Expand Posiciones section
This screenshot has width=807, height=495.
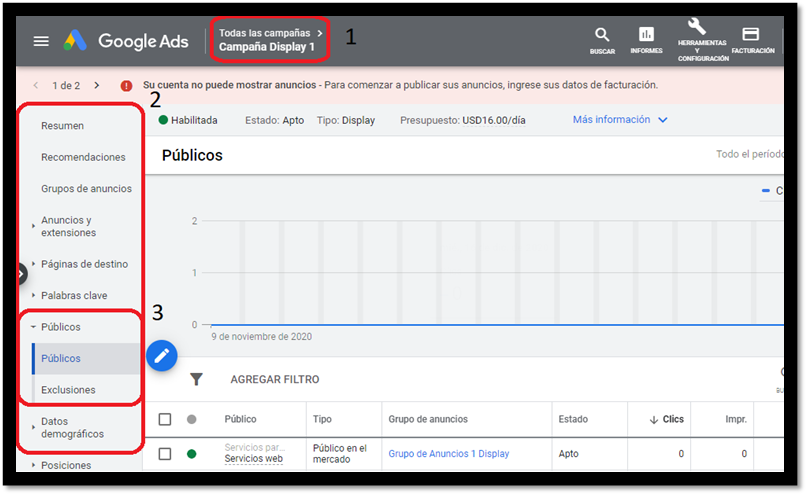point(33,465)
